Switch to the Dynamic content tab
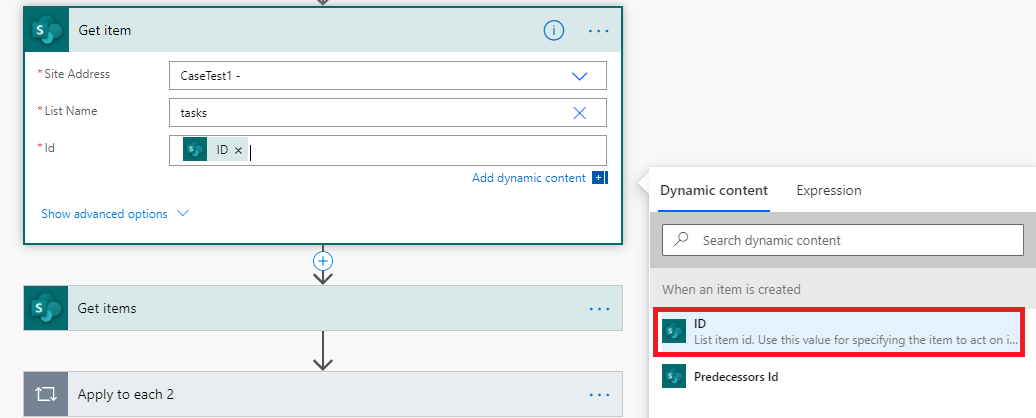Image resolution: width=1036 pixels, height=418 pixels. pos(714,191)
